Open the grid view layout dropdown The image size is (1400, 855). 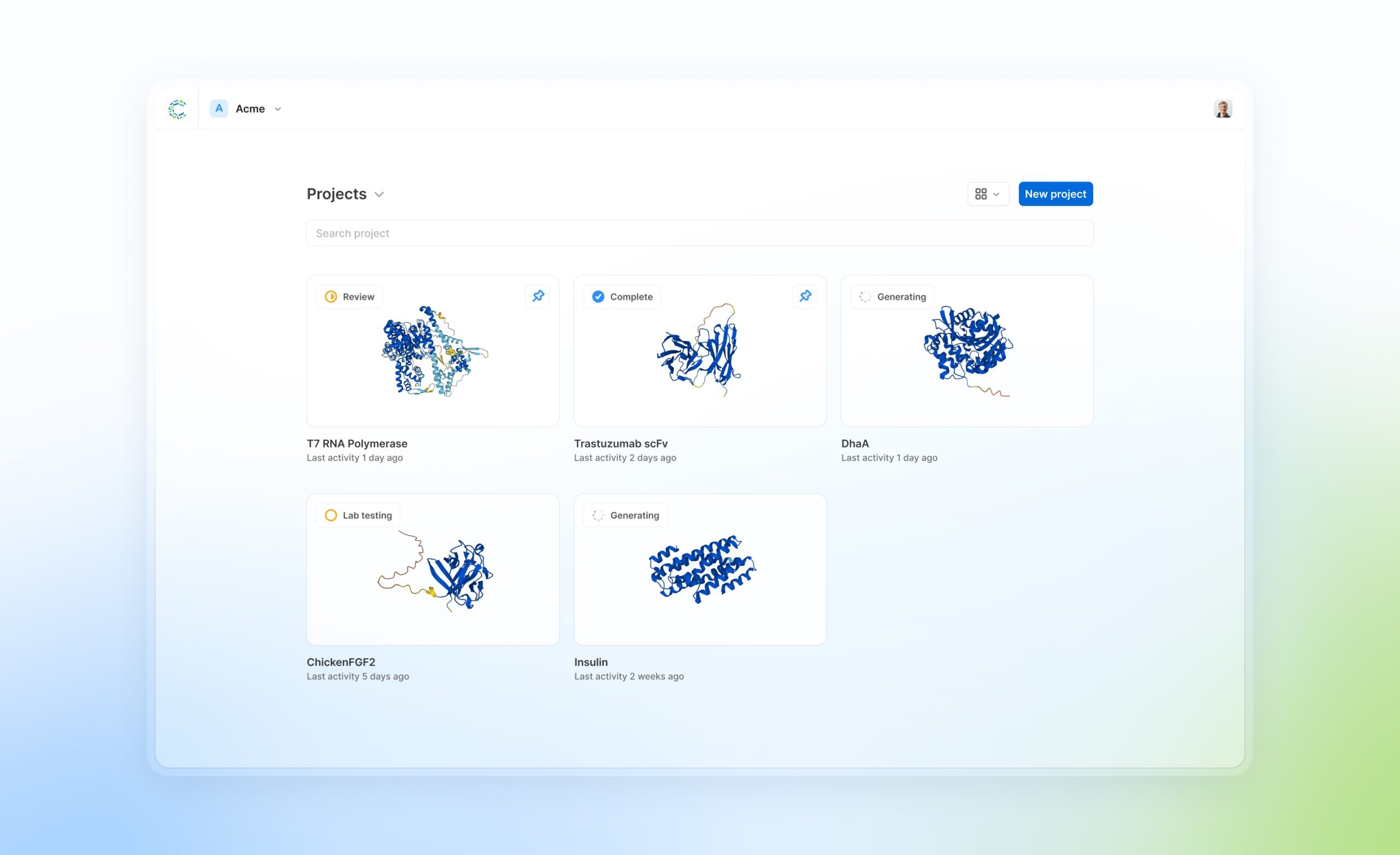(x=988, y=194)
